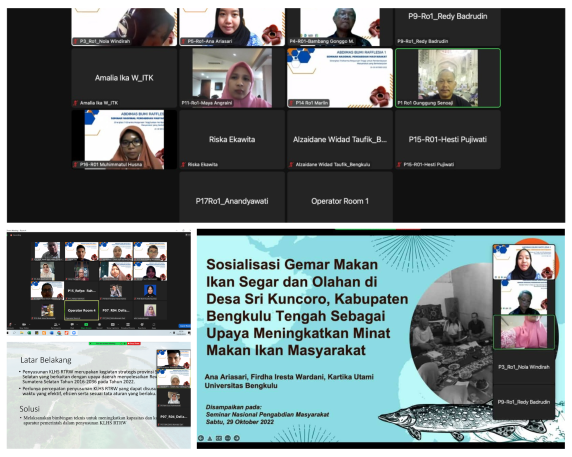Select the P1 Ro1 Gunggung Senoaji video tile
The width and height of the screenshot is (572, 457).
click(448, 78)
